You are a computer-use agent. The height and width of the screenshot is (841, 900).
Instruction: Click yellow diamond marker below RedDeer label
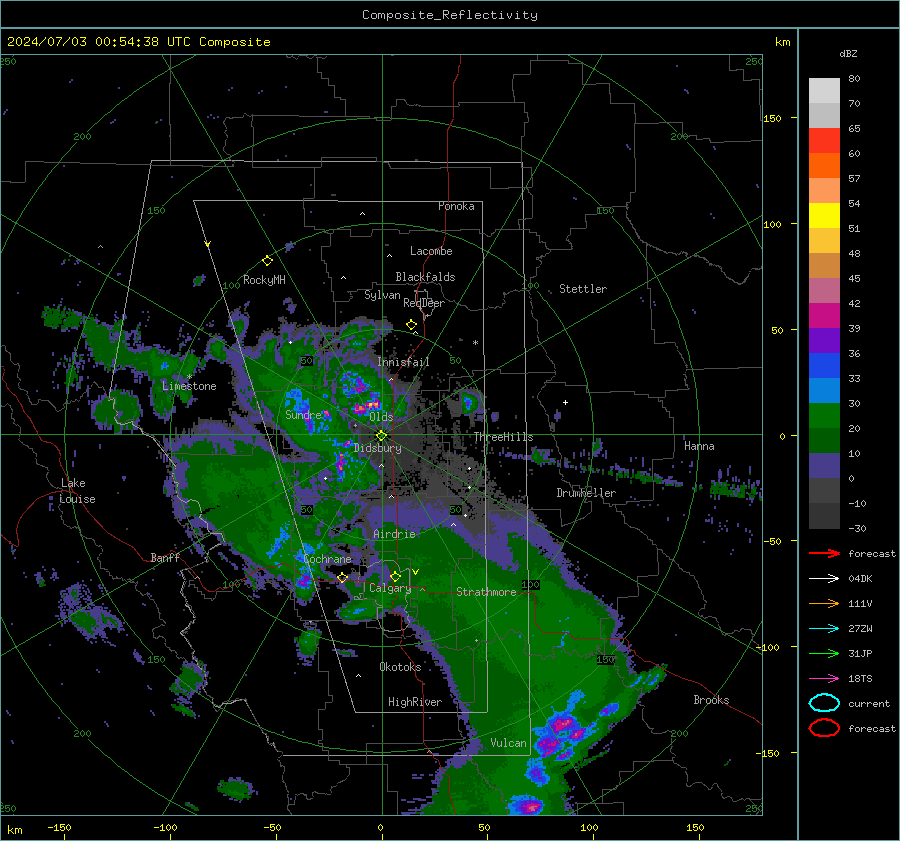pyautogui.click(x=411, y=325)
